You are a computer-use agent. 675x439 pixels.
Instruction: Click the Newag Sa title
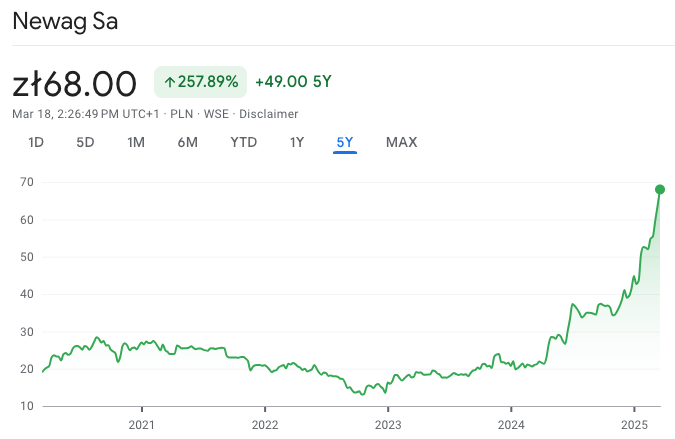[x=65, y=21]
